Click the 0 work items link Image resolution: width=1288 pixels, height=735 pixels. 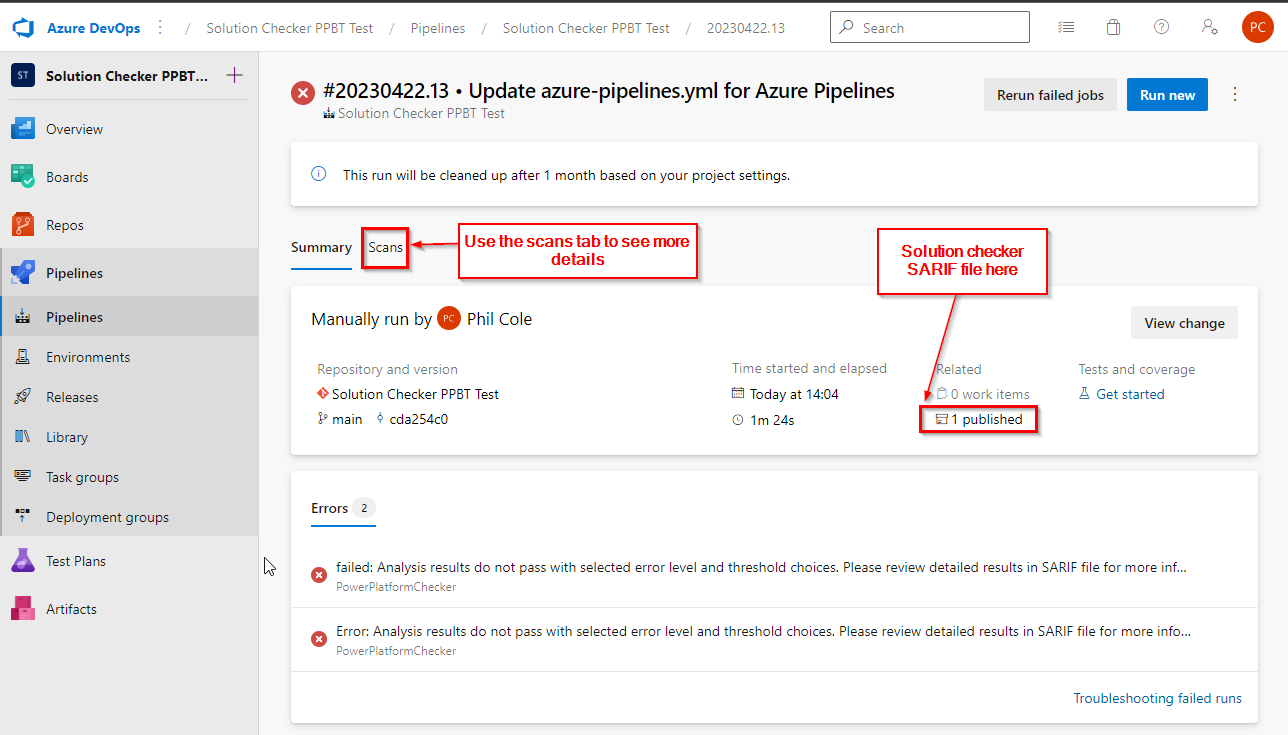(982, 394)
